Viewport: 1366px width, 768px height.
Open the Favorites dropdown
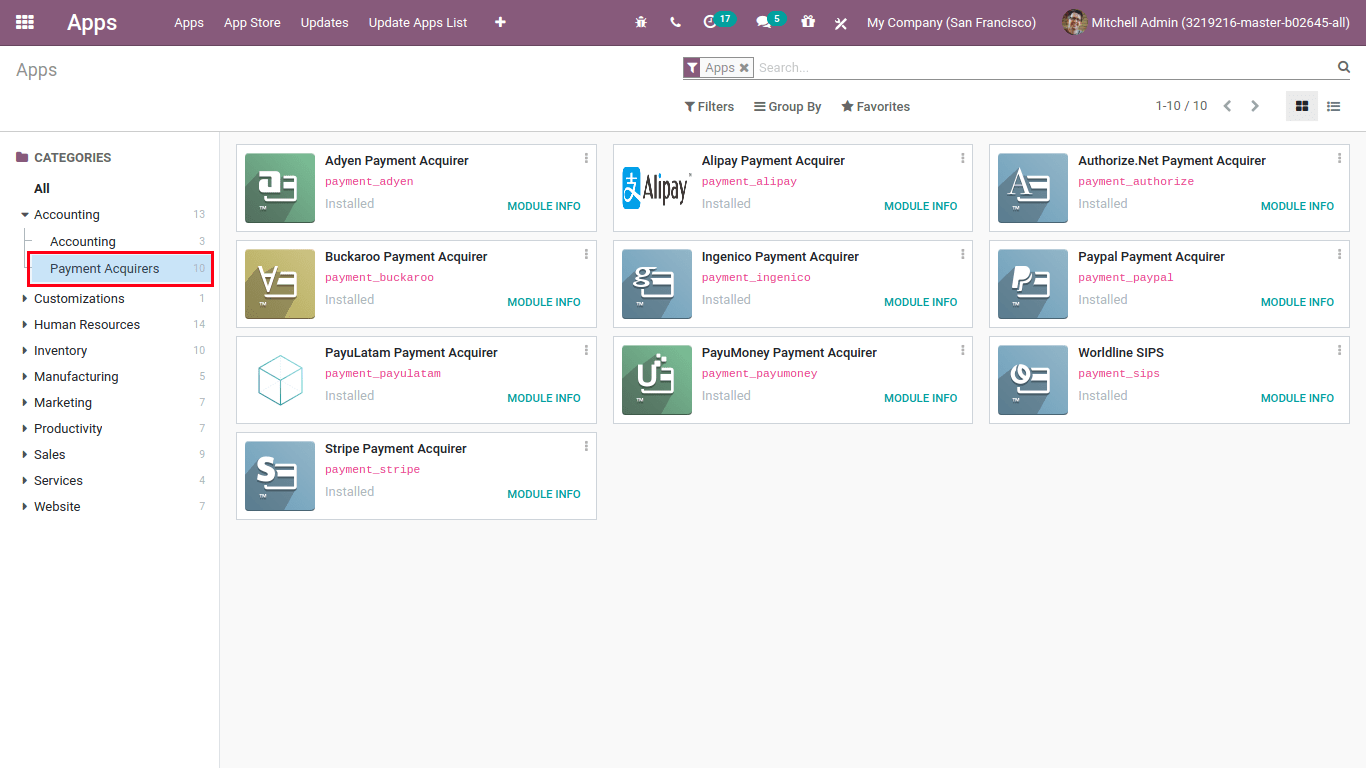875,106
